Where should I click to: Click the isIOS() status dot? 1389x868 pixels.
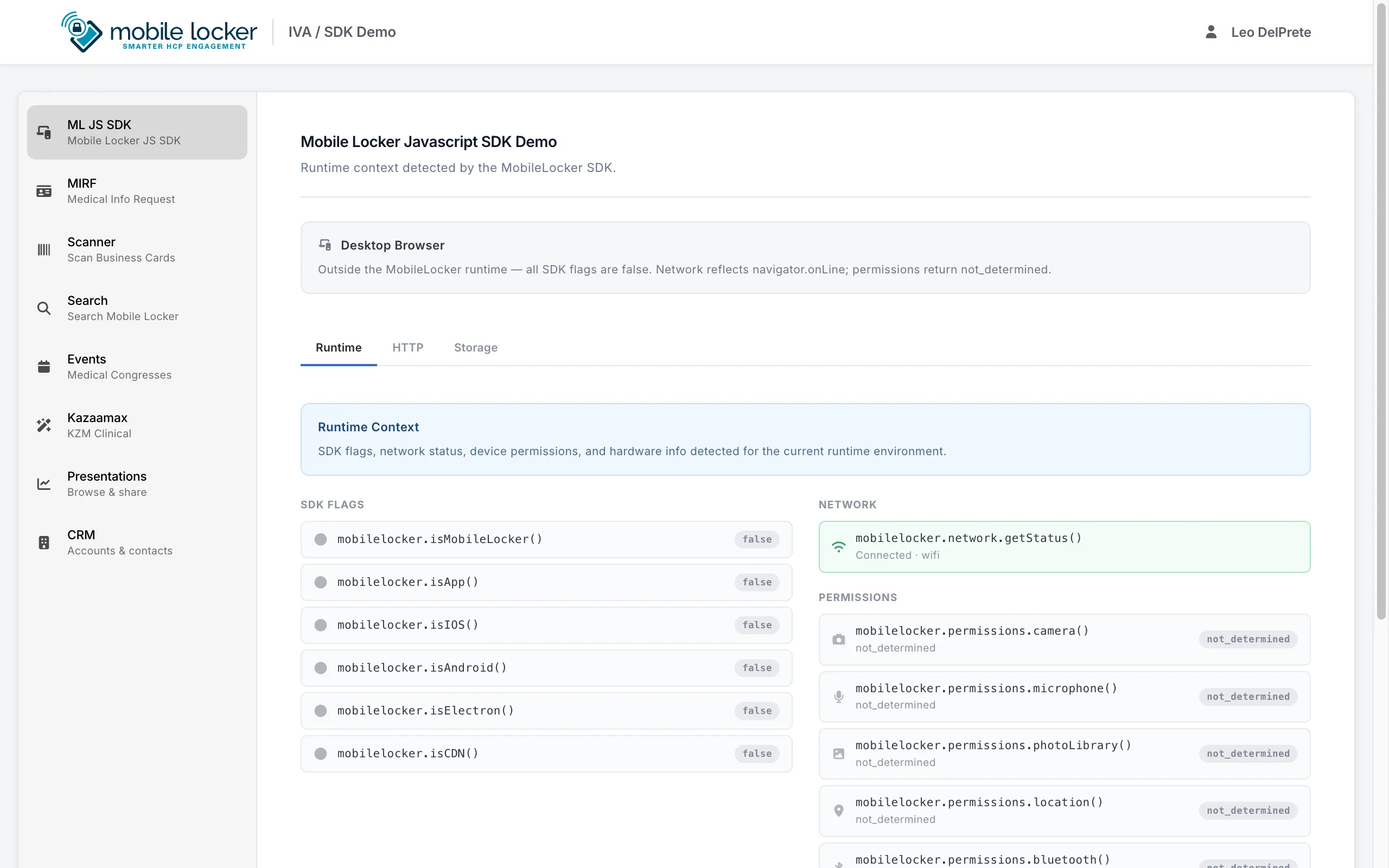[x=321, y=625]
